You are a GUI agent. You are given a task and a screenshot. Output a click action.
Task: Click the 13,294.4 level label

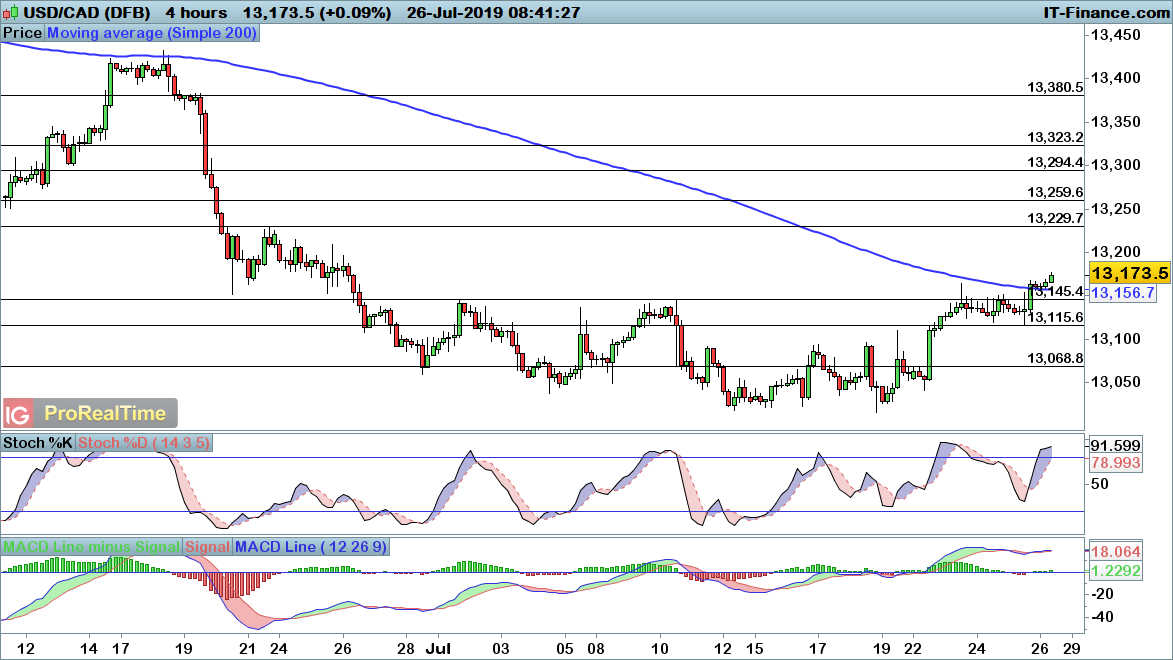coord(1055,162)
